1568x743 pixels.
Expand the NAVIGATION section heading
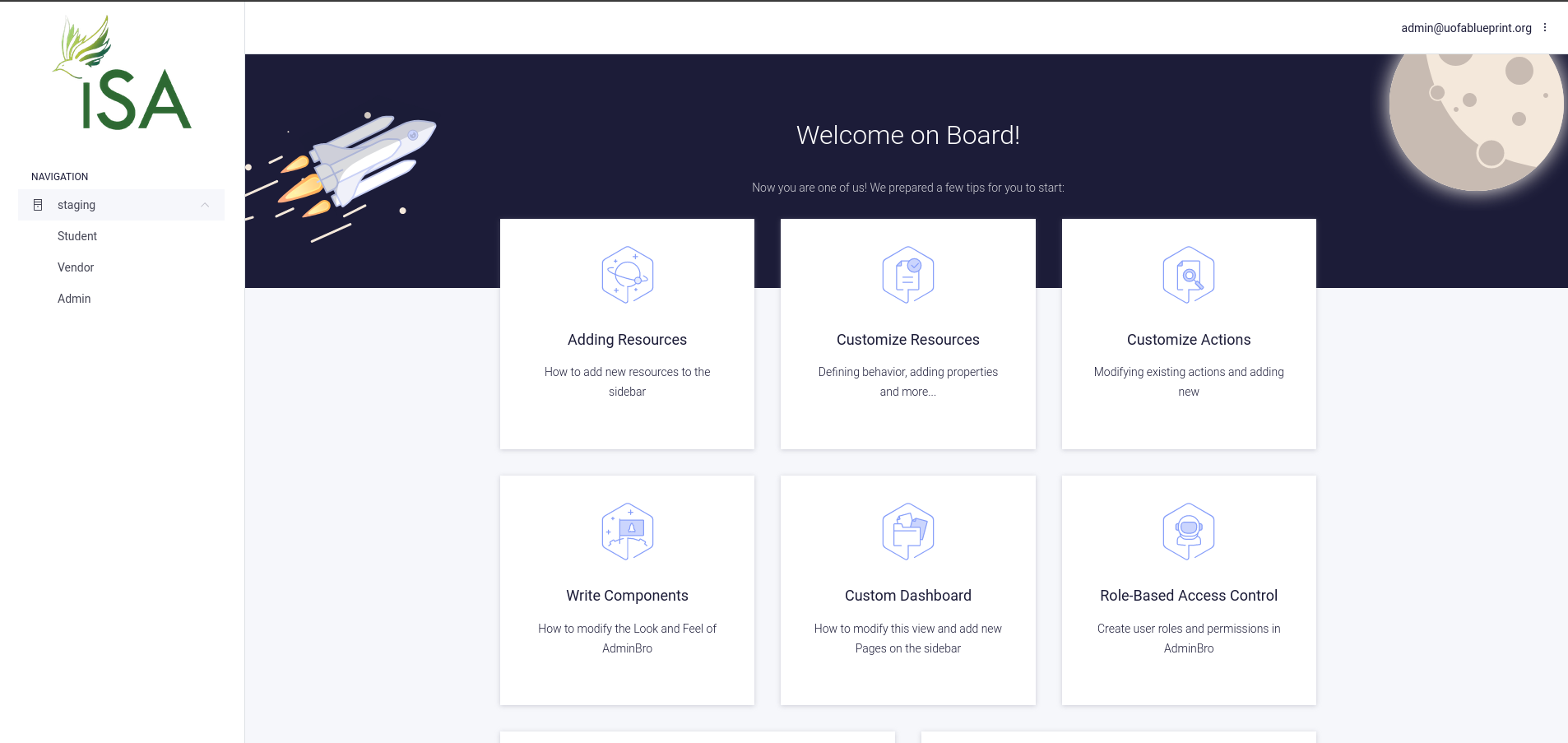60,176
